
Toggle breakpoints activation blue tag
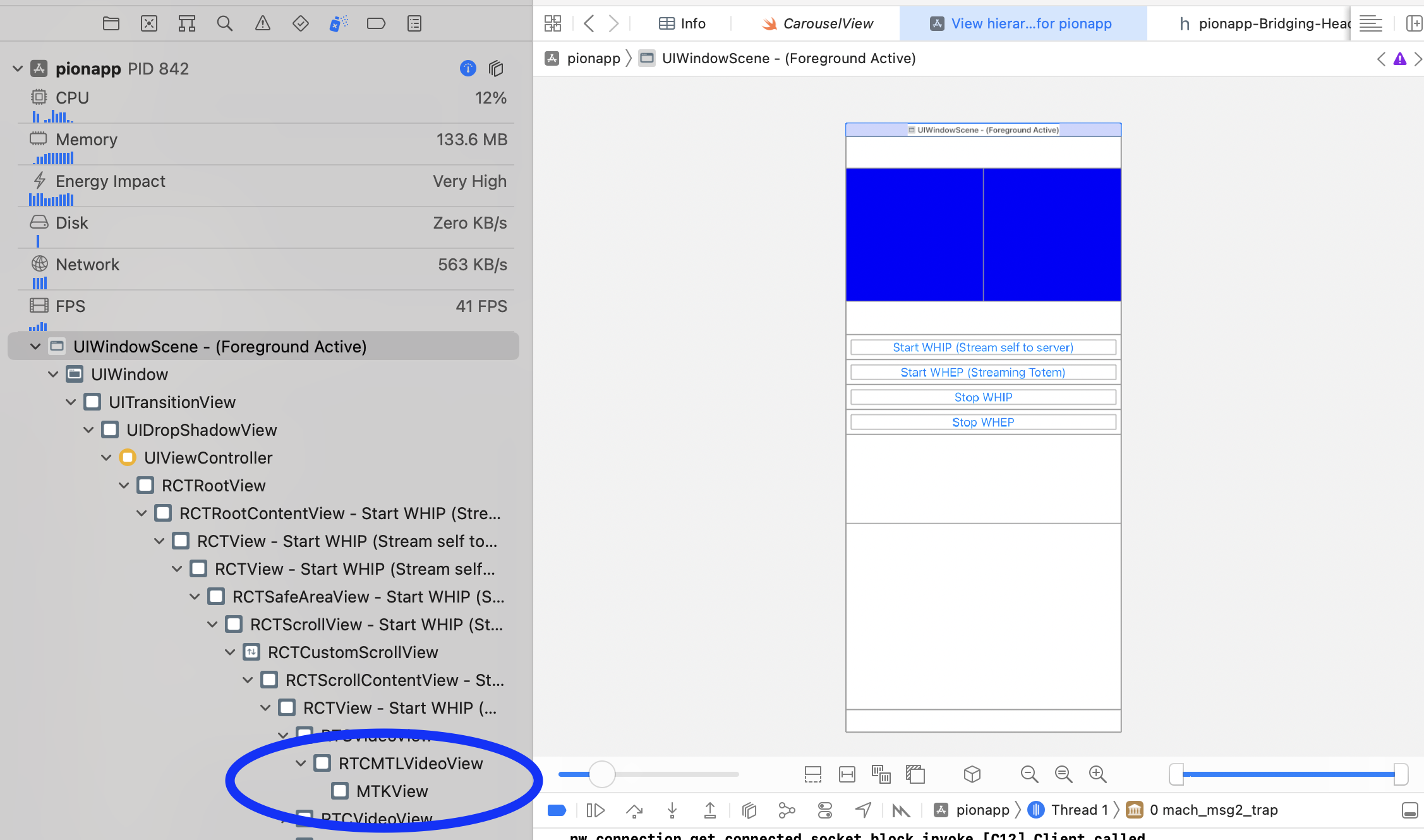click(557, 810)
